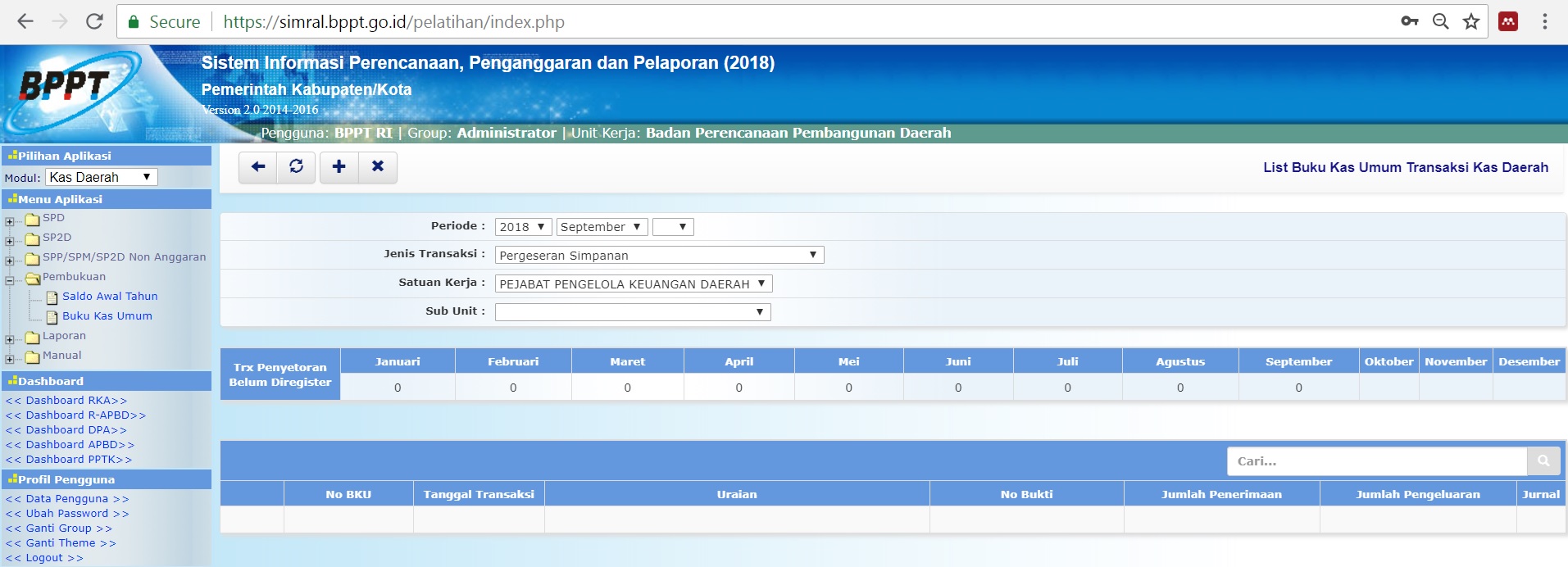Screen dimensions: 1568x567
Task: Reload the page in browser
Action: coord(94,21)
